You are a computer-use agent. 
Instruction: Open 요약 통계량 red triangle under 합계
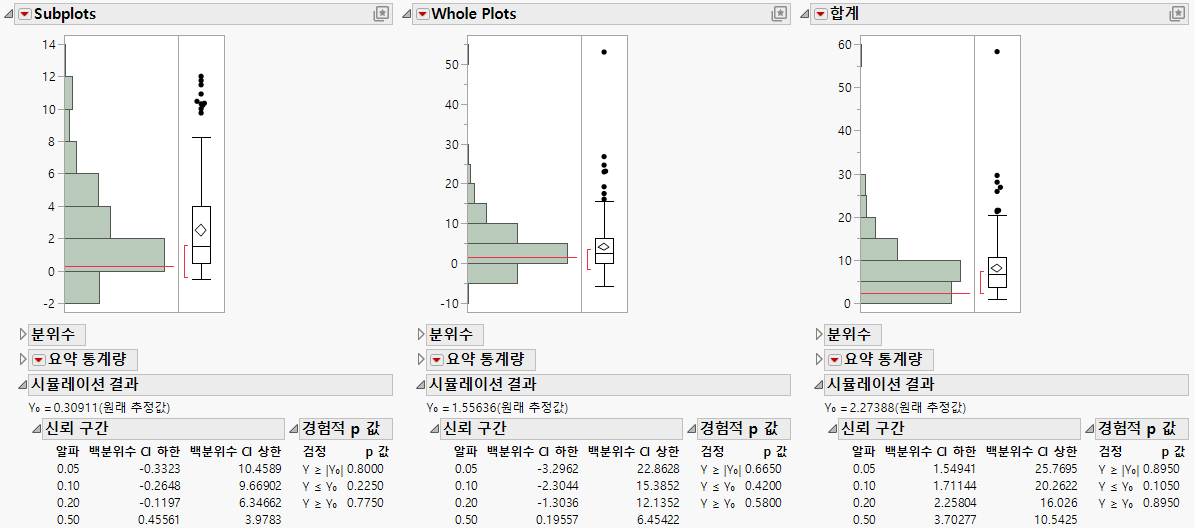pyautogui.click(x=835, y=360)
